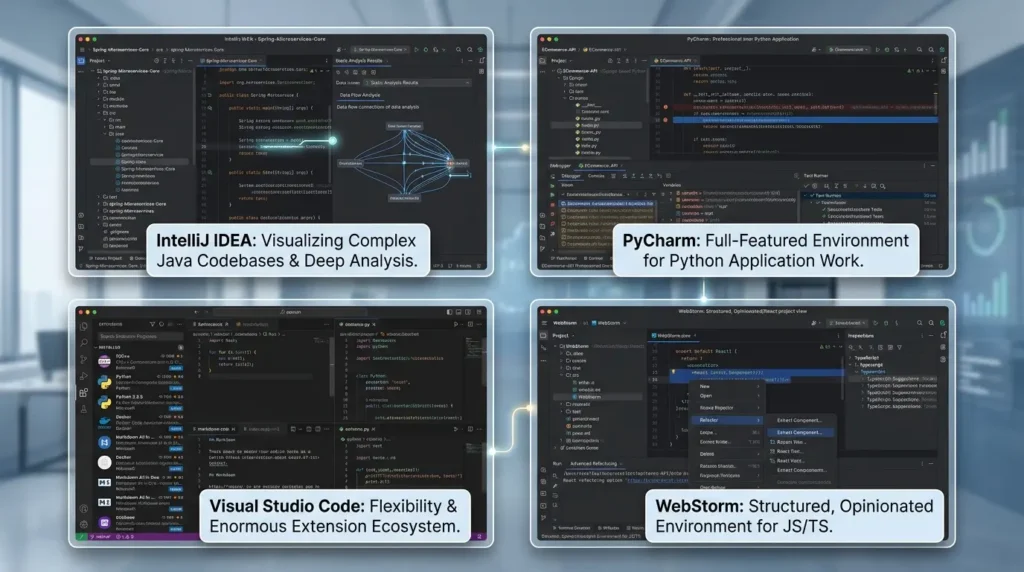This screenshot has width=1024, height=572.
Task: Open Search view in VS Code activity bar
Action: pos(84,342)
